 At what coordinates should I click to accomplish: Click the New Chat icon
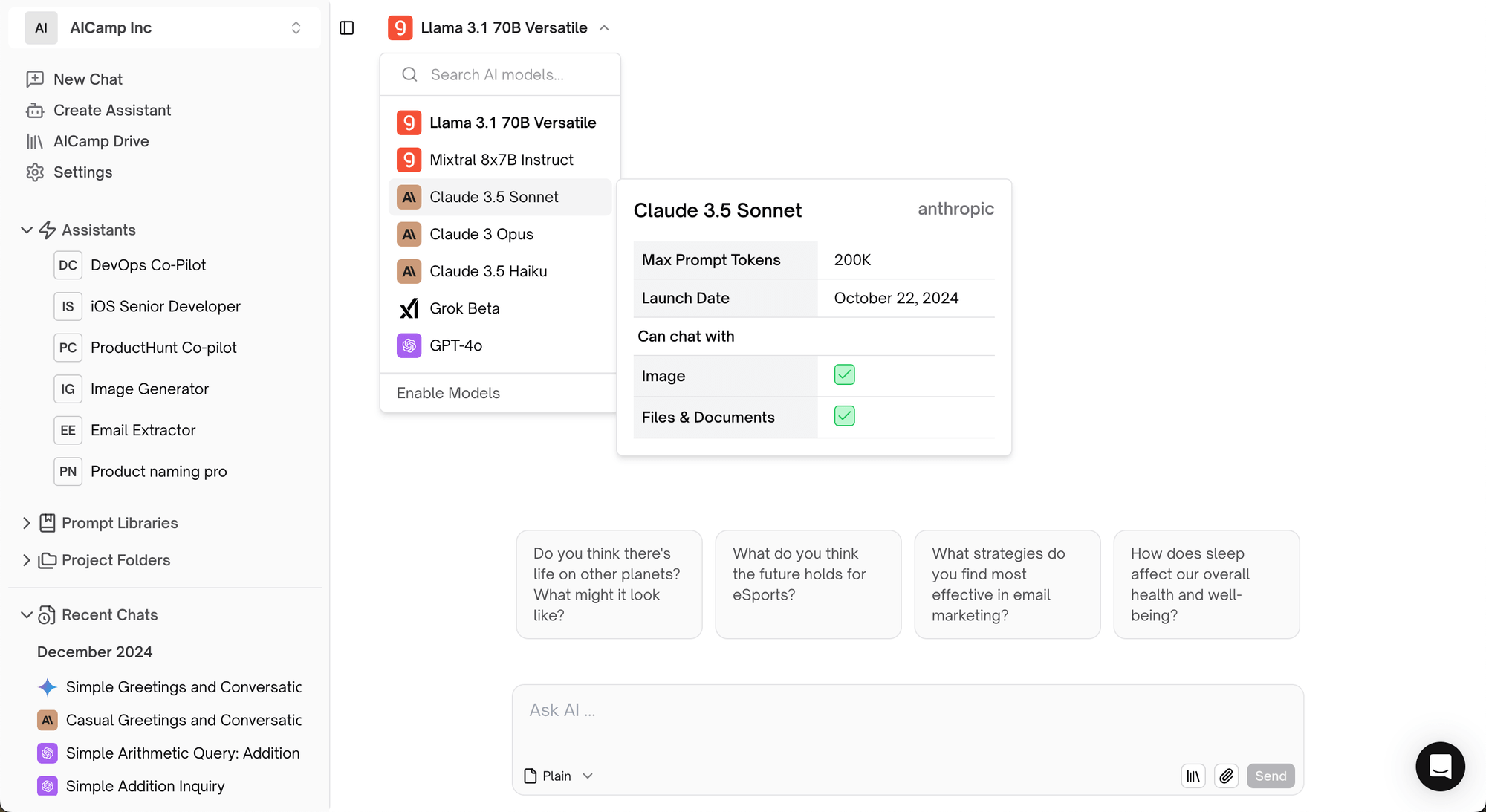point(35,79)
